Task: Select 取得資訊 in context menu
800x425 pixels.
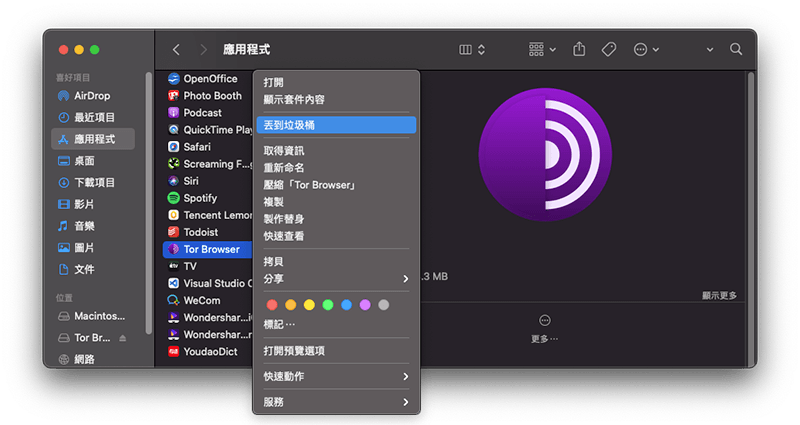Action: pos(284,151)
